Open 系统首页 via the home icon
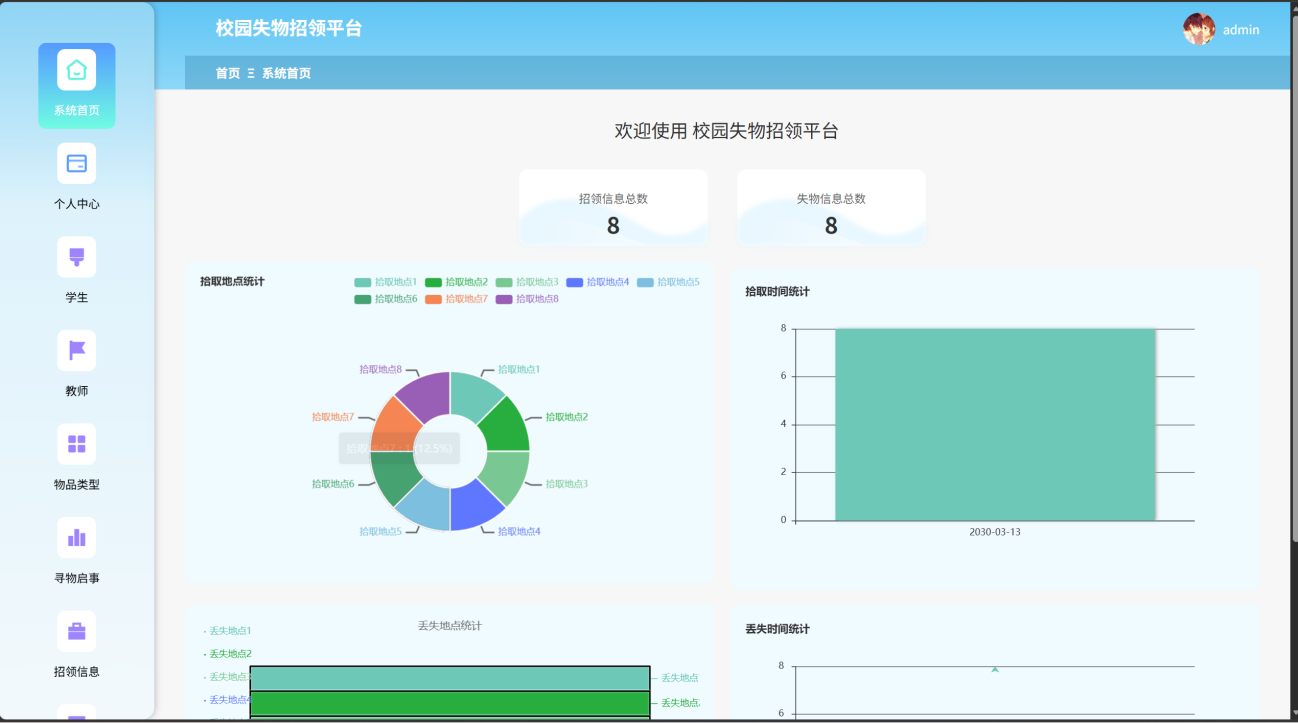The height and width of the screenshot is (723, 1298). pos(76,70)
